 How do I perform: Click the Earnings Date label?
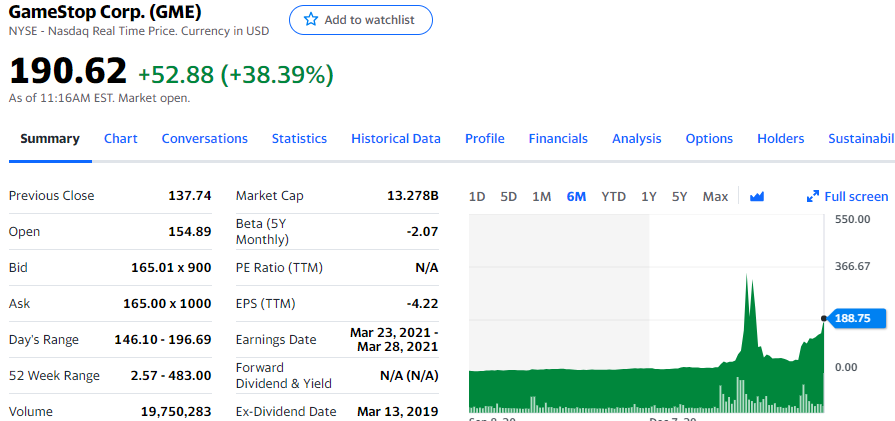click(276, 339)
